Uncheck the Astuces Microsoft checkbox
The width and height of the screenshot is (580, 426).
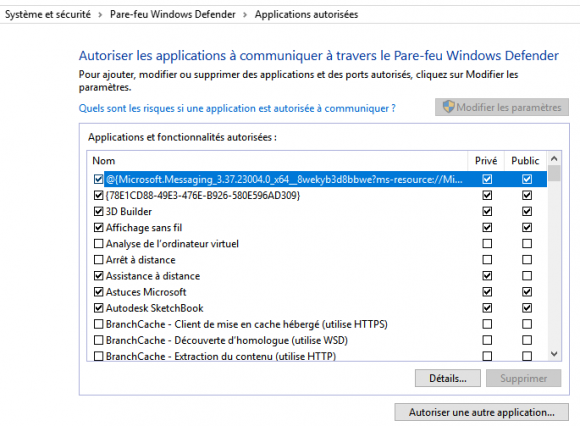98,292
